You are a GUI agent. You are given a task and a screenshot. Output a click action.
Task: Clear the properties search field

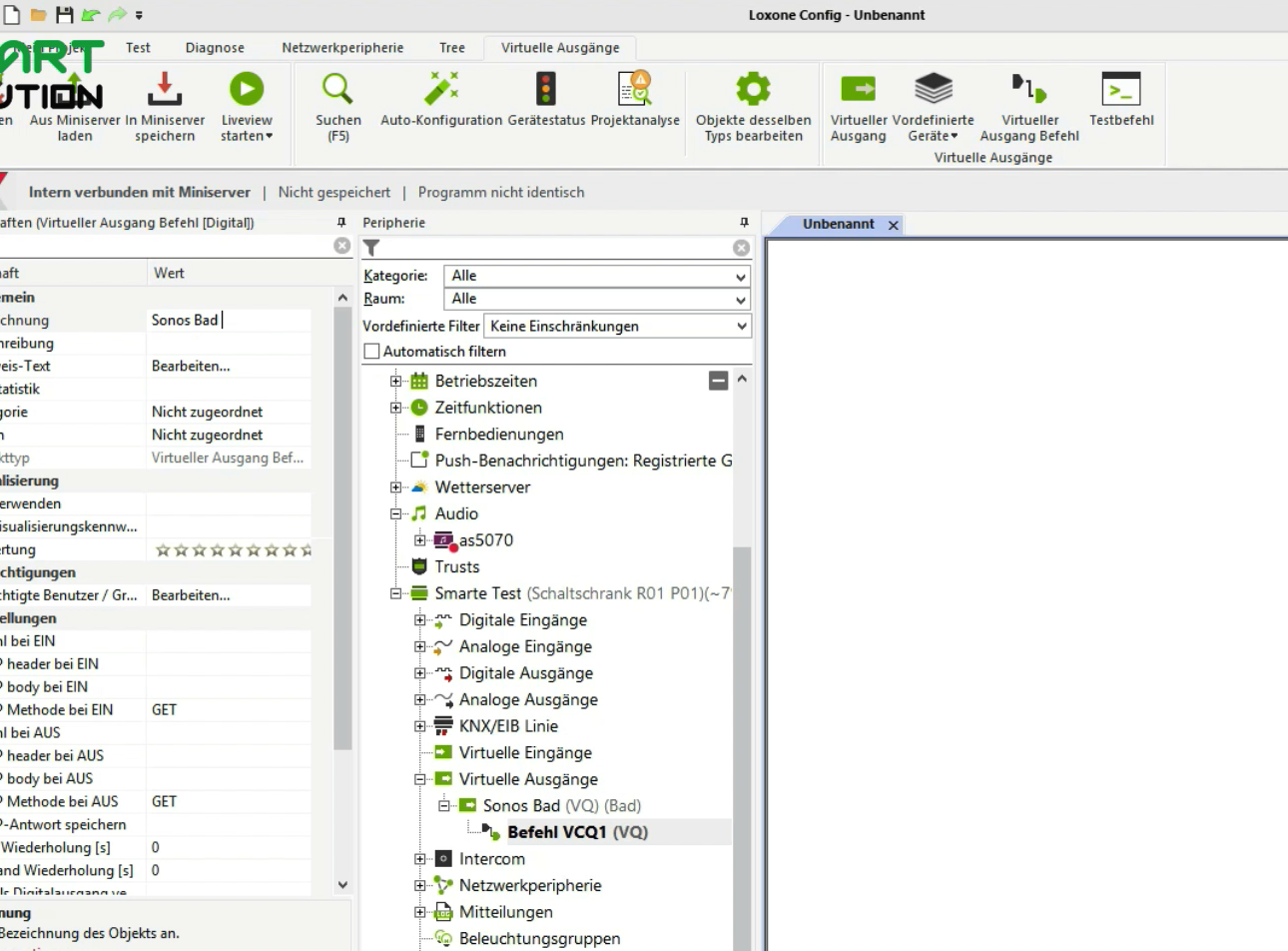[x=342, y=246]
